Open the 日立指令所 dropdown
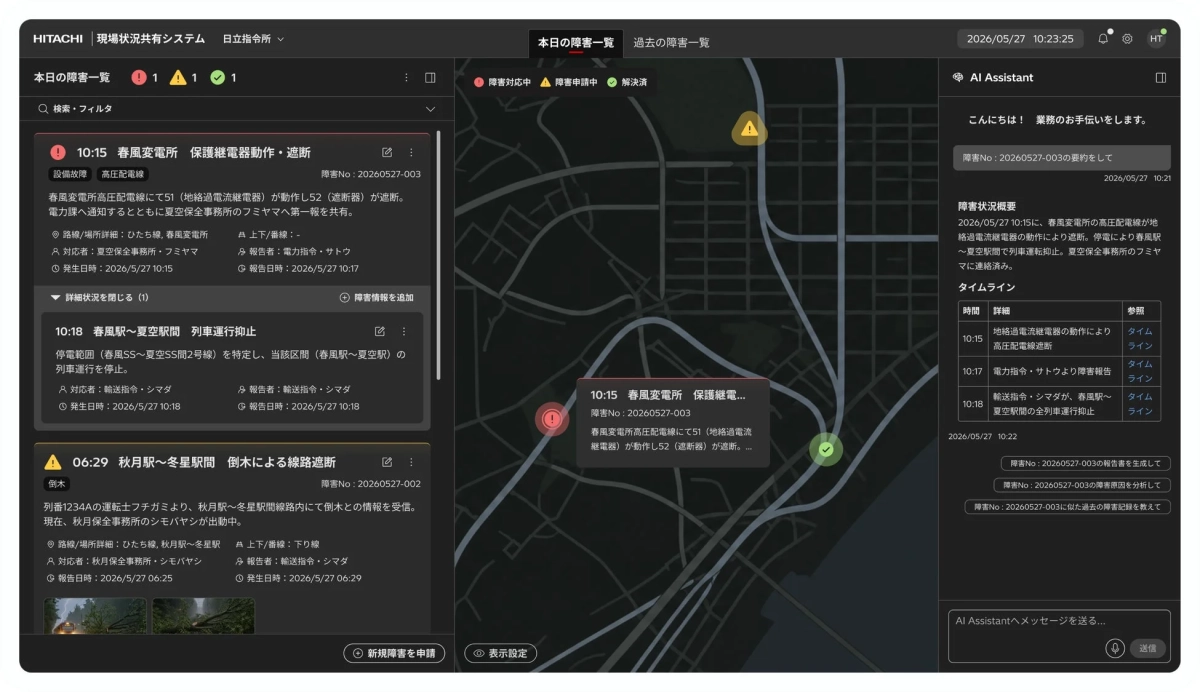 pos(253,39)
